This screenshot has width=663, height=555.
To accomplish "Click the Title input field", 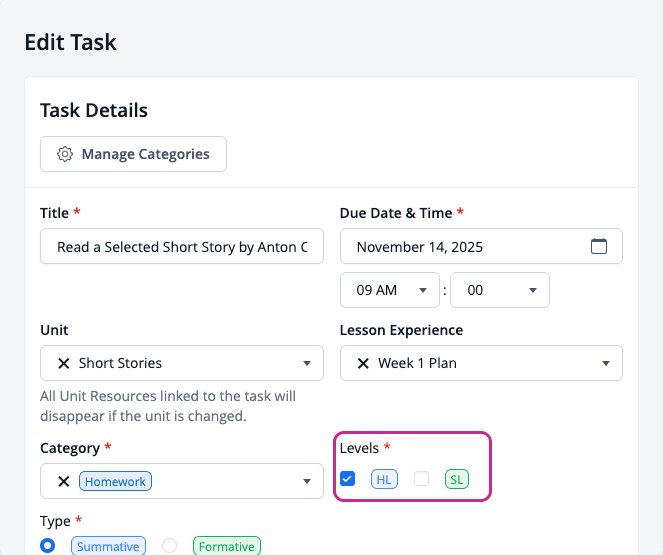I will pyautogui.click(x=182, y=246).
